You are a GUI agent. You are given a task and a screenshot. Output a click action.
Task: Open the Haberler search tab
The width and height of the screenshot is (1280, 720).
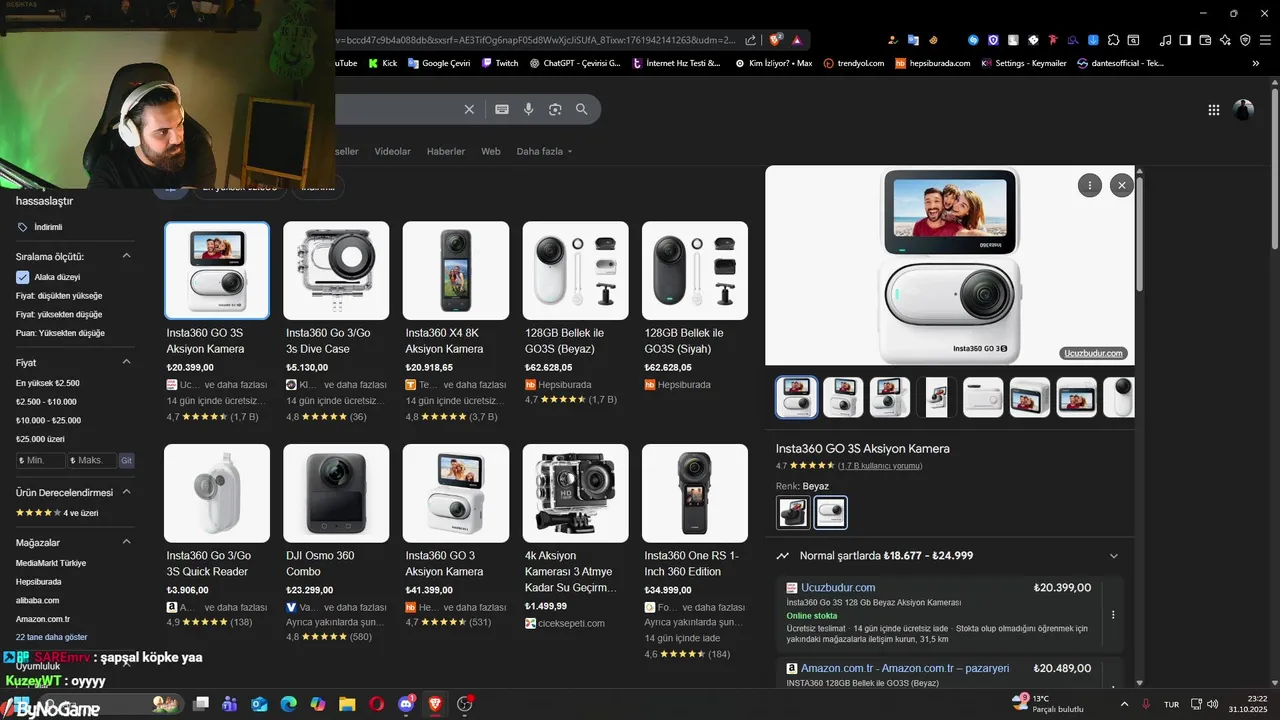[446, 151]
